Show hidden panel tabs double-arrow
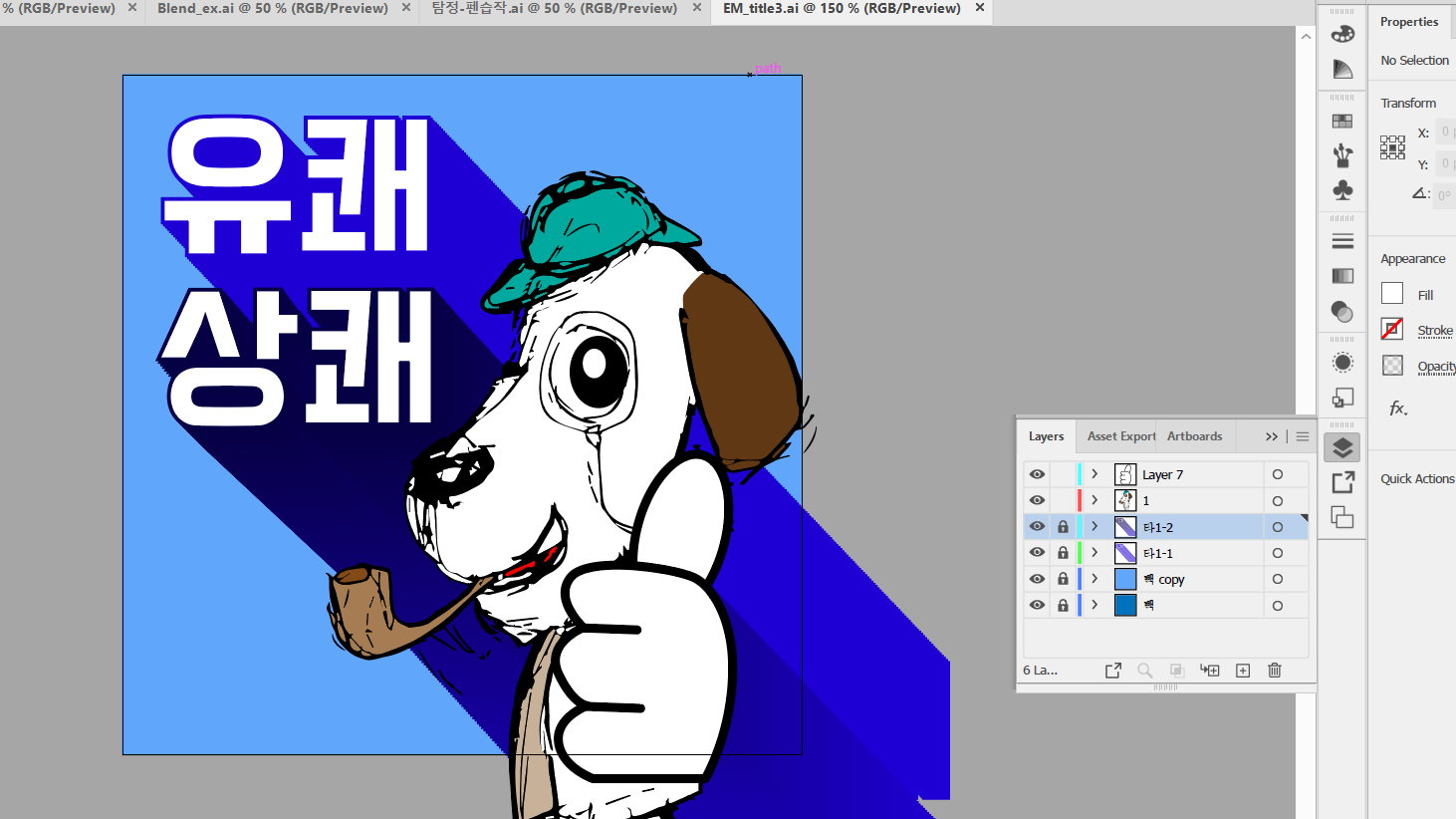This screenshot has height=819, width=1456. pyautogui.click(x=1272, y=436)
